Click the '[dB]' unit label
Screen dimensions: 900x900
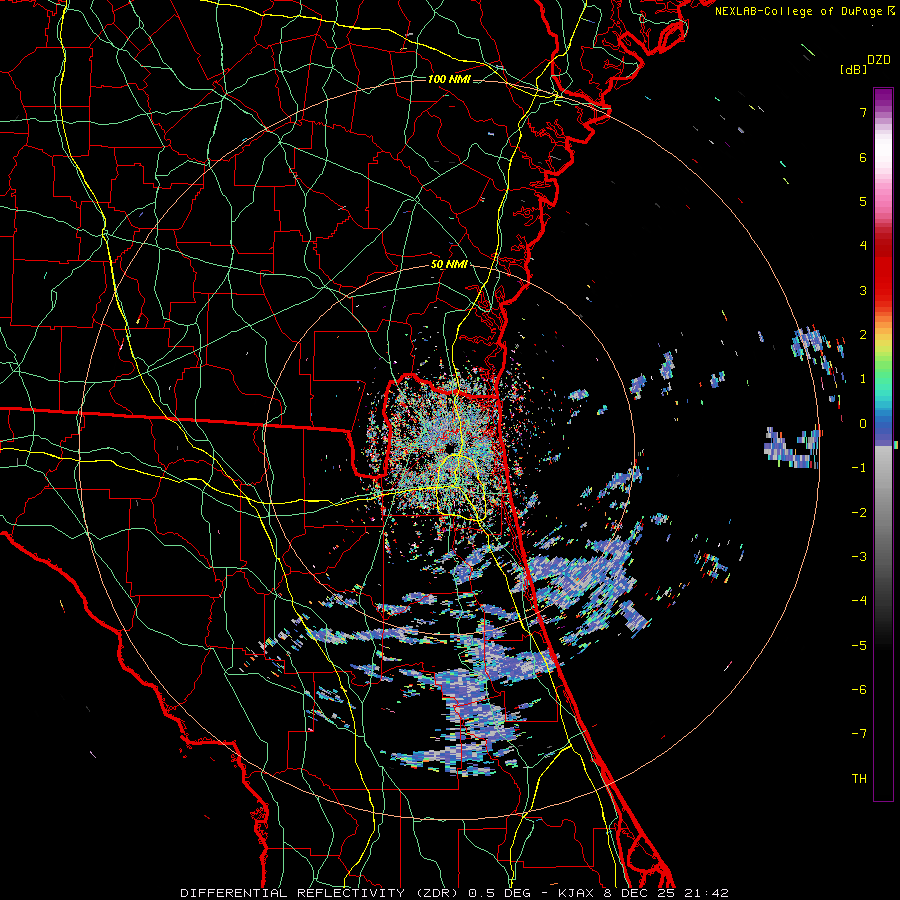tap(854, 69)
